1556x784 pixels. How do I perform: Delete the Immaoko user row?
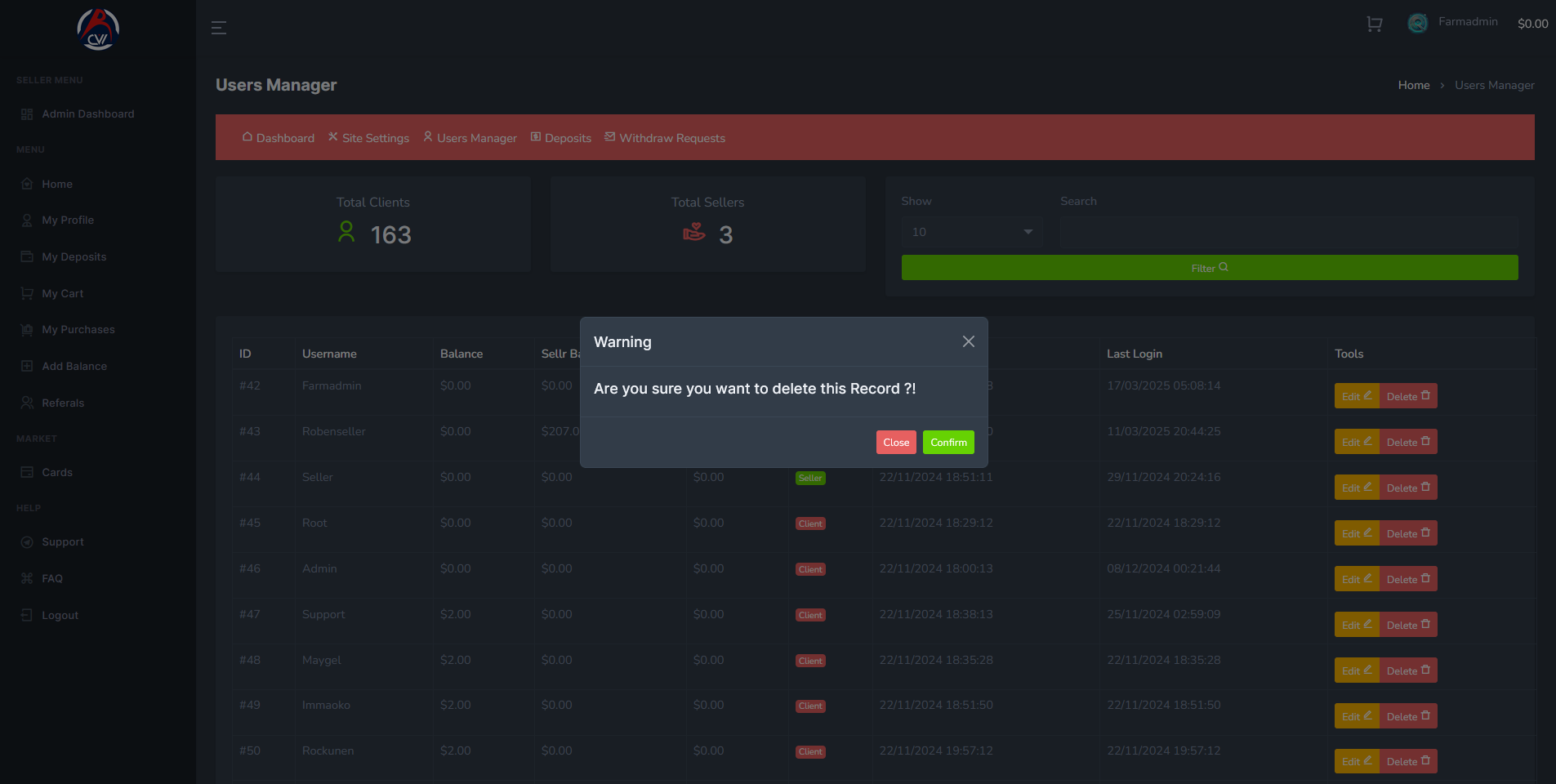[1409, 716]
